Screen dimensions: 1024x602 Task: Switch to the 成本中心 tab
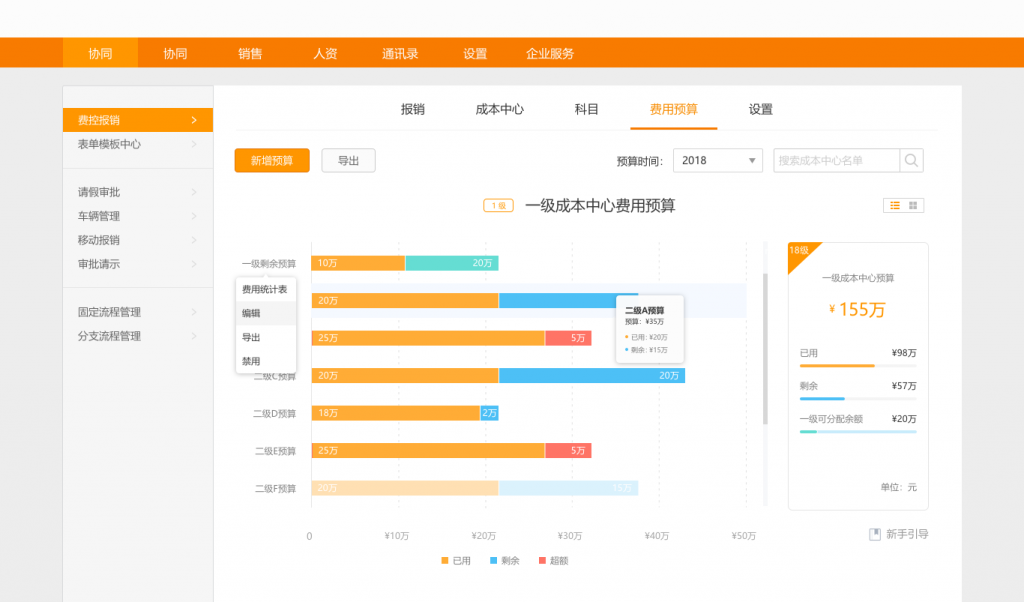tap(499, 109)
